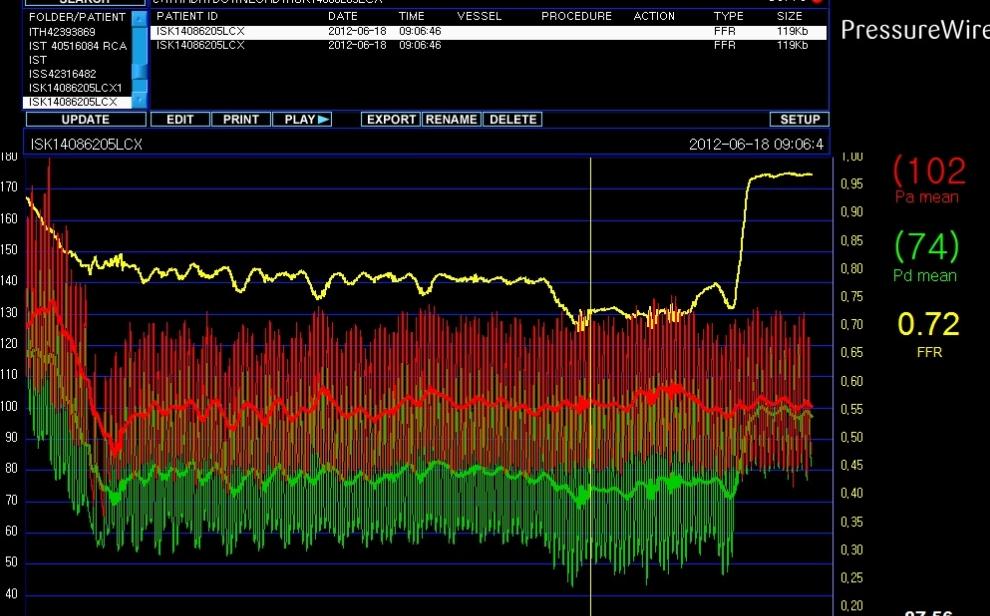Click the folder list scroll-up arrow
The height and width of the screenshot is (616, 990).
pos(140,18)
